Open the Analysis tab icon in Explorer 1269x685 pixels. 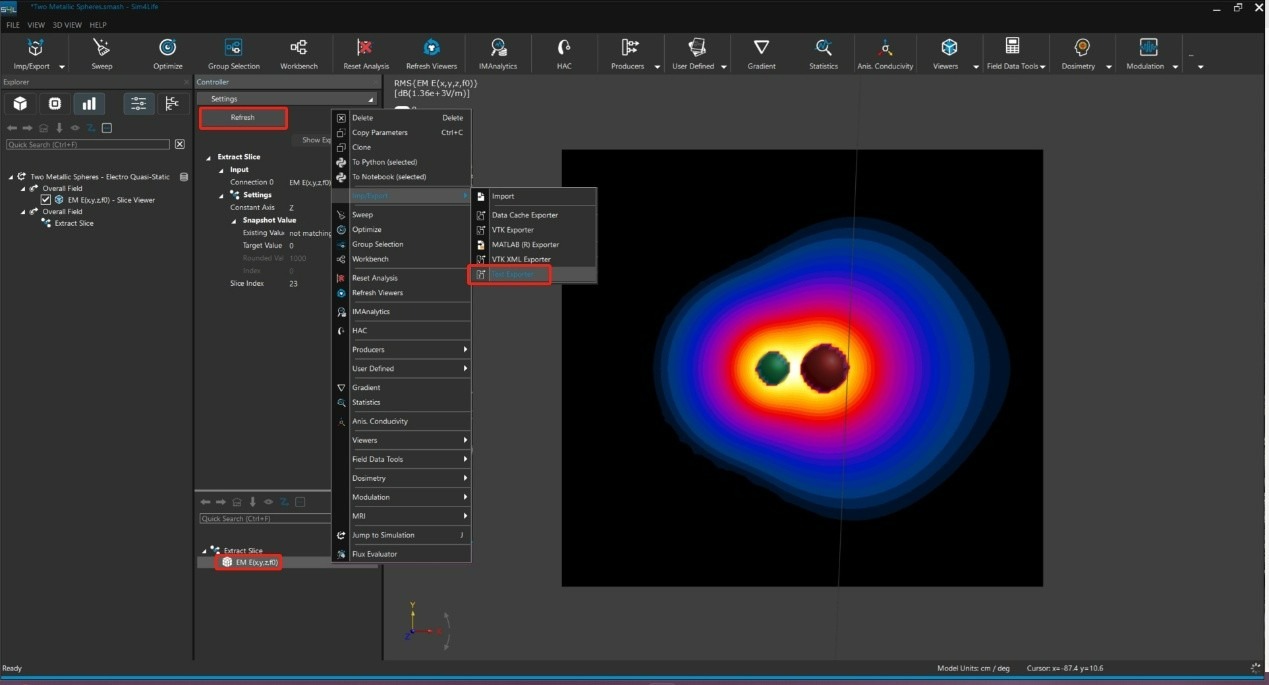(x=89, y=104)
